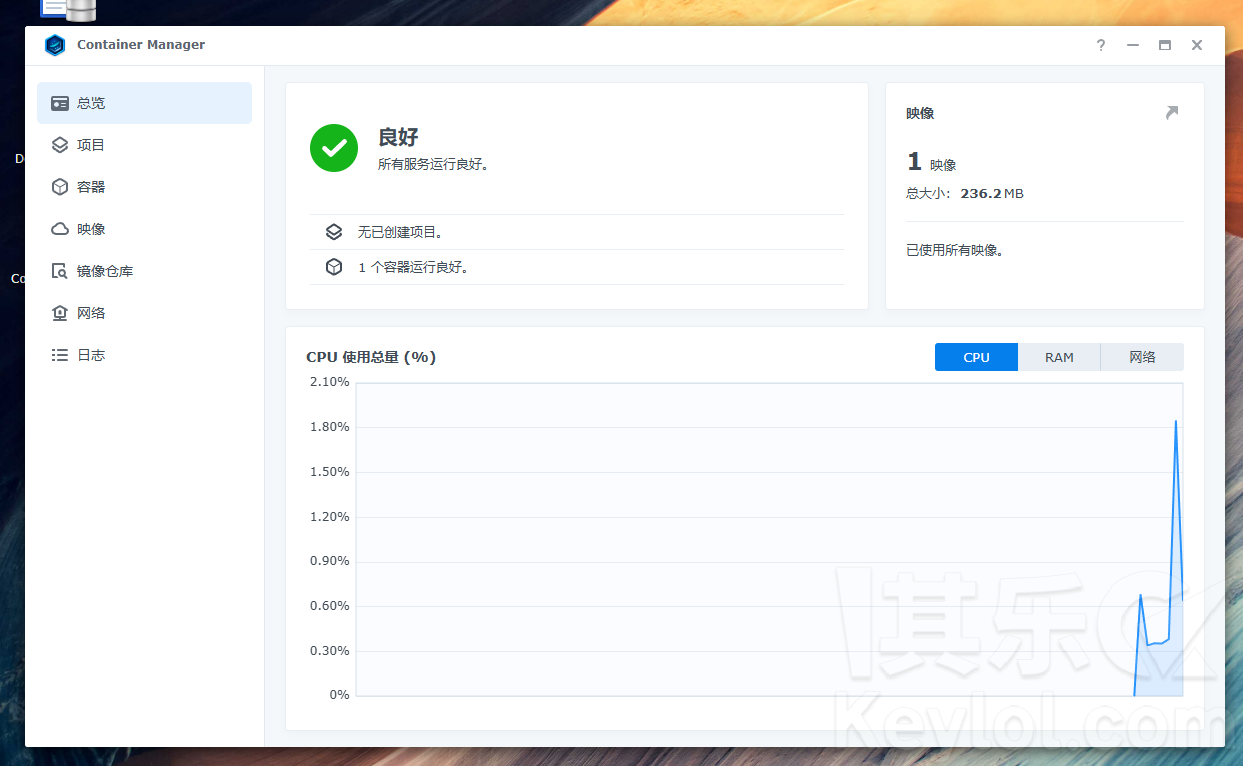This screenshot has height=766, width=1243.
Task: Select the 网络 network item in sidebar
Action: pos(91,313)
